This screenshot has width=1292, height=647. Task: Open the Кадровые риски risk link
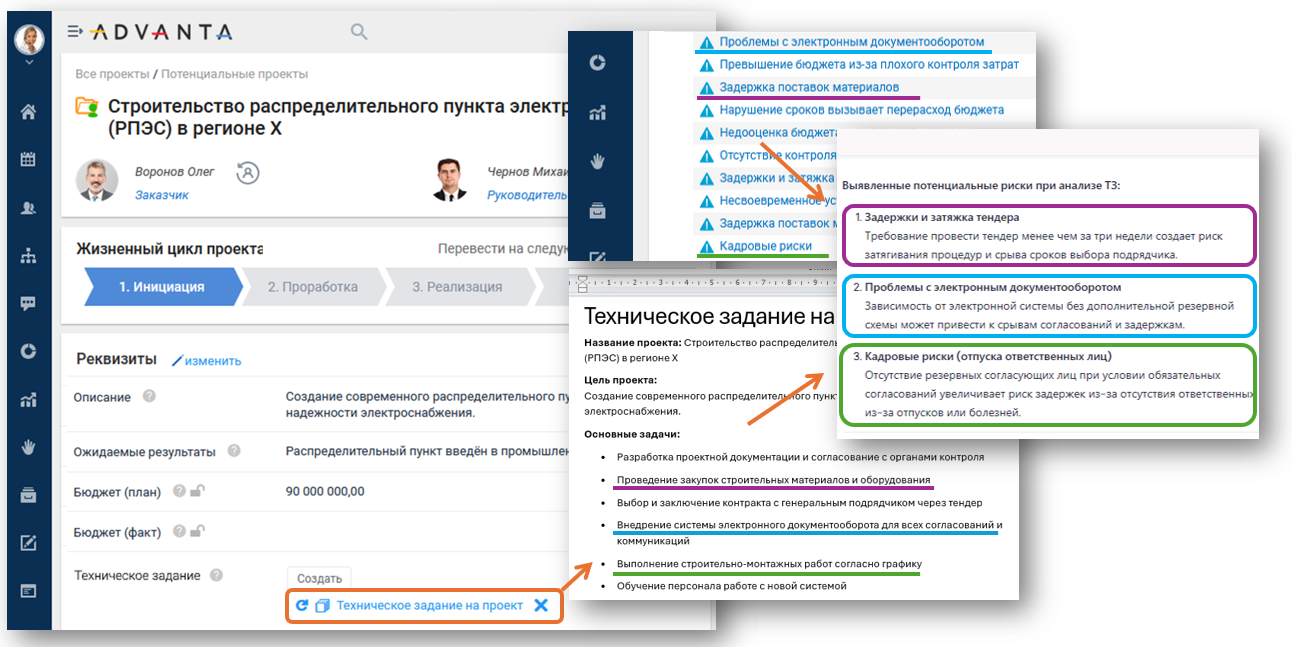[765, 246]
